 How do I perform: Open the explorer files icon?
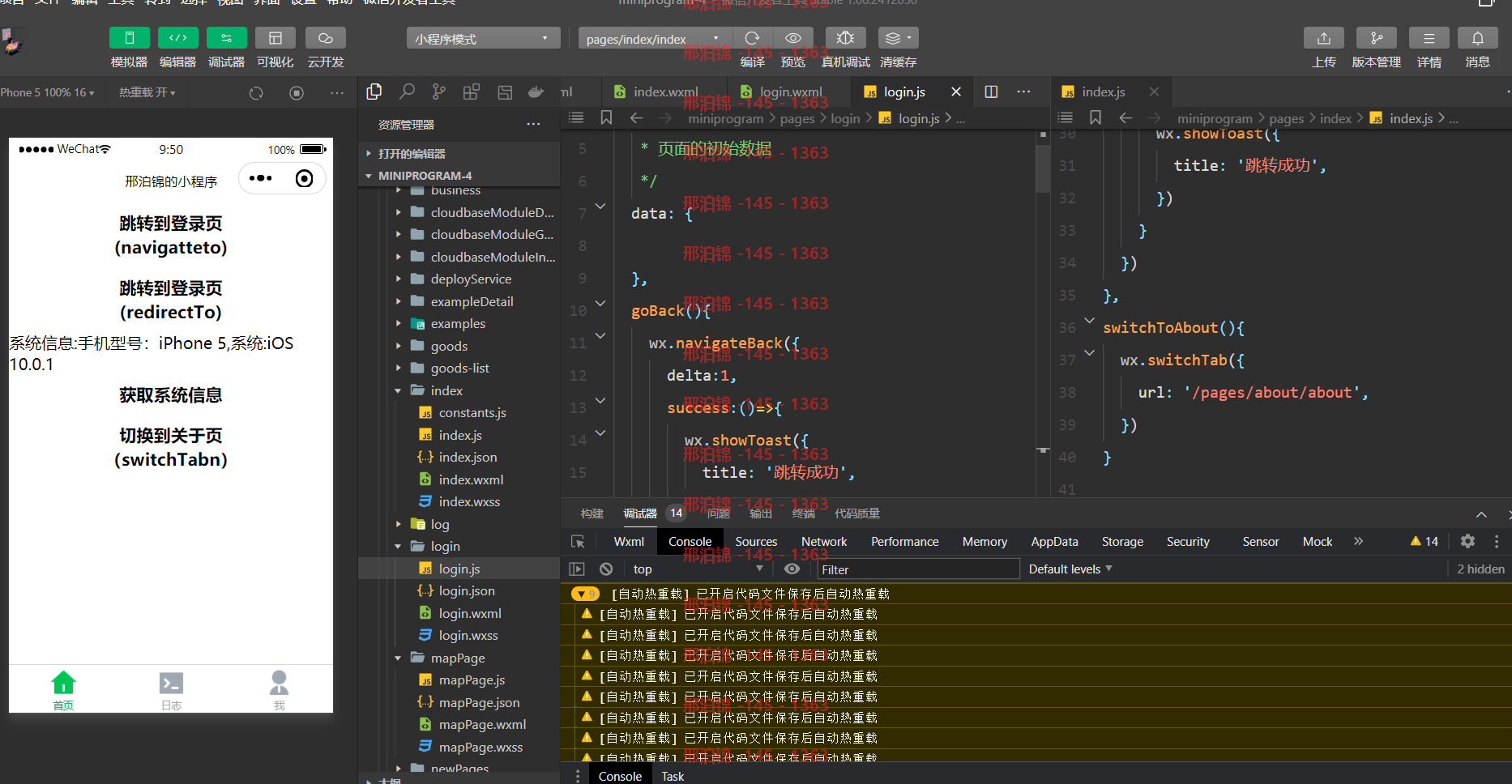pos(374,92)
